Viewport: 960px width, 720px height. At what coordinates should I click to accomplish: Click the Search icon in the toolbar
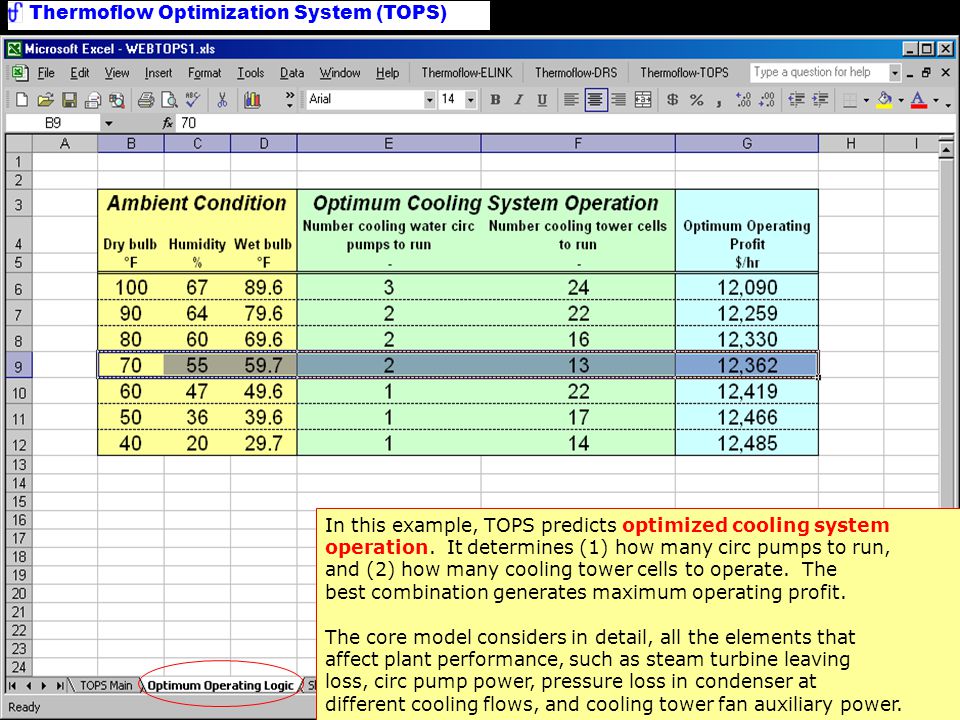coord(117,100)
